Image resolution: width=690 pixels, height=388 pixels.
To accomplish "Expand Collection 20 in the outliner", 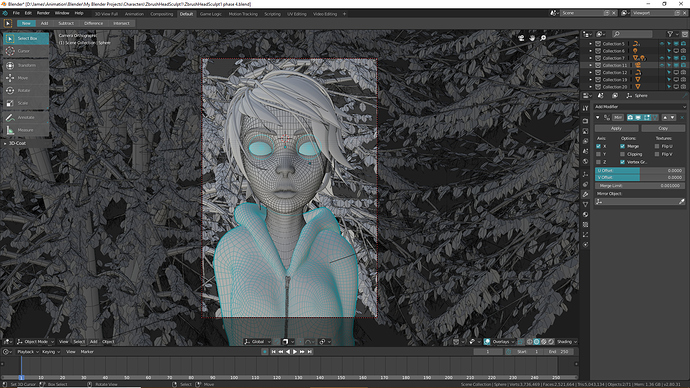I will point(591,87).
